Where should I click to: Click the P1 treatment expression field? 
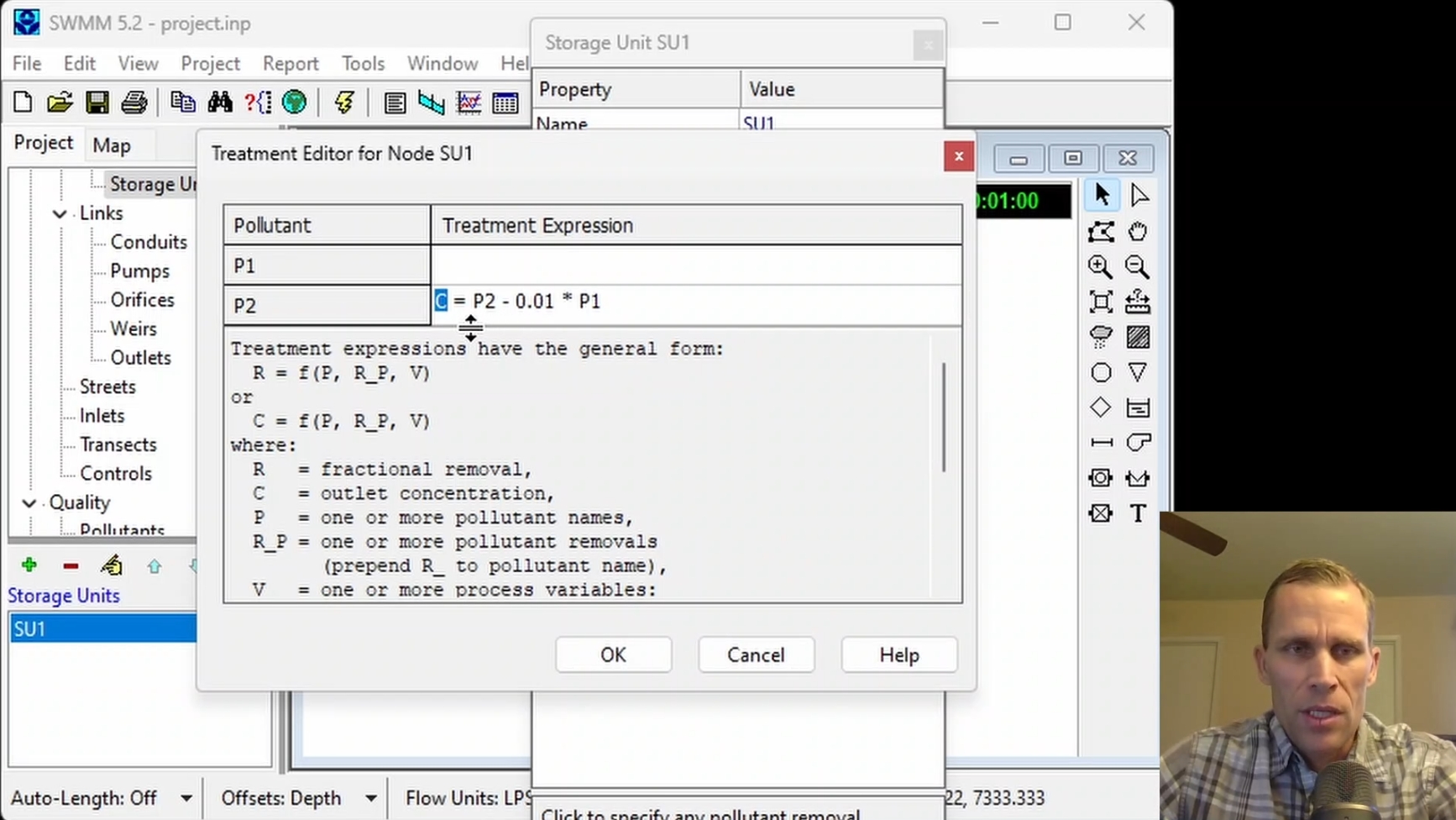coord(696,265)
